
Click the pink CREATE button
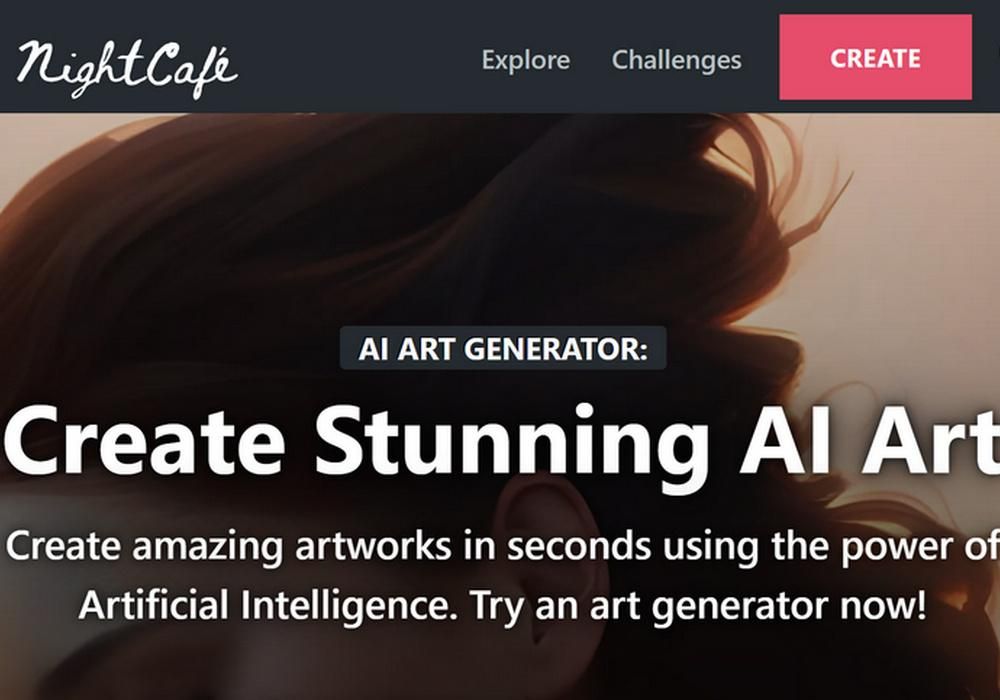click(x=875, y=57)
